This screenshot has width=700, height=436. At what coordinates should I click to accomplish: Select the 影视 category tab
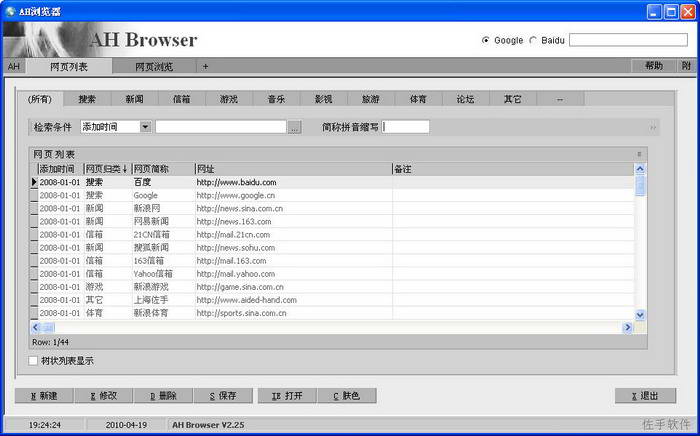324,99
